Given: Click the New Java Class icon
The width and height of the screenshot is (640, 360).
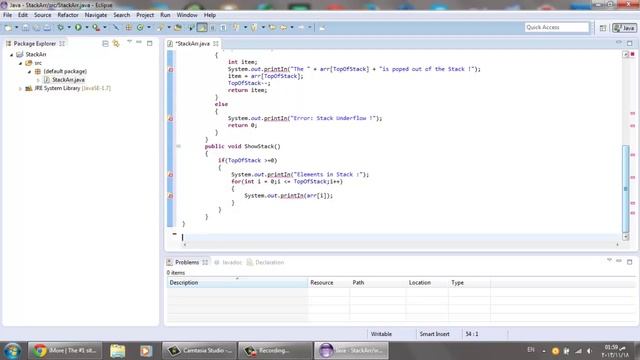Looking at the screenshot, I should coord(140,27).
